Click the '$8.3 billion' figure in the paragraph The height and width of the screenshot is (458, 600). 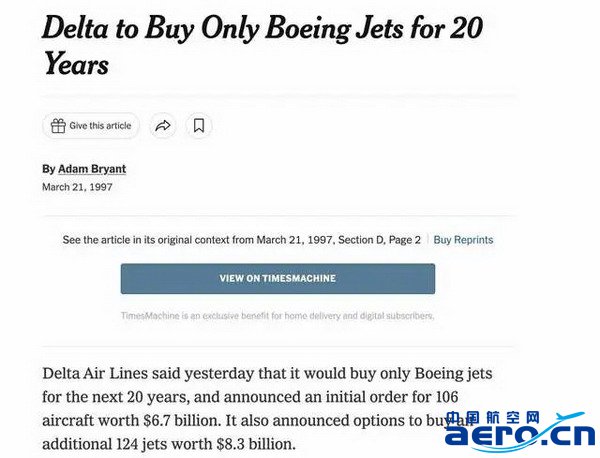[256, 444]
